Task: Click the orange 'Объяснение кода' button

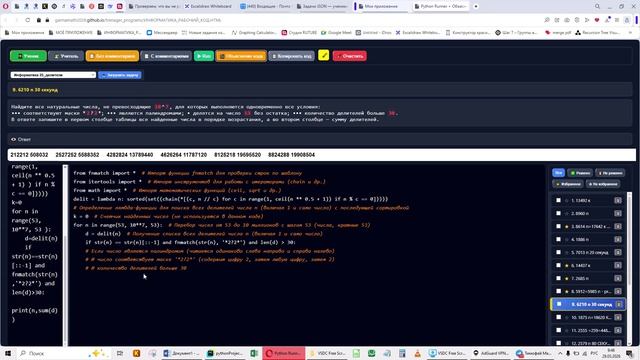Action: 241,56
